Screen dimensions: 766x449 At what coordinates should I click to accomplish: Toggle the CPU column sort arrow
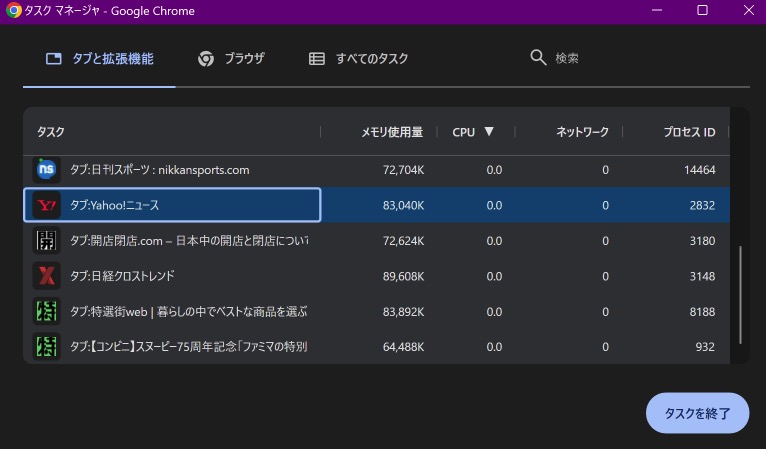click(489, 132)
